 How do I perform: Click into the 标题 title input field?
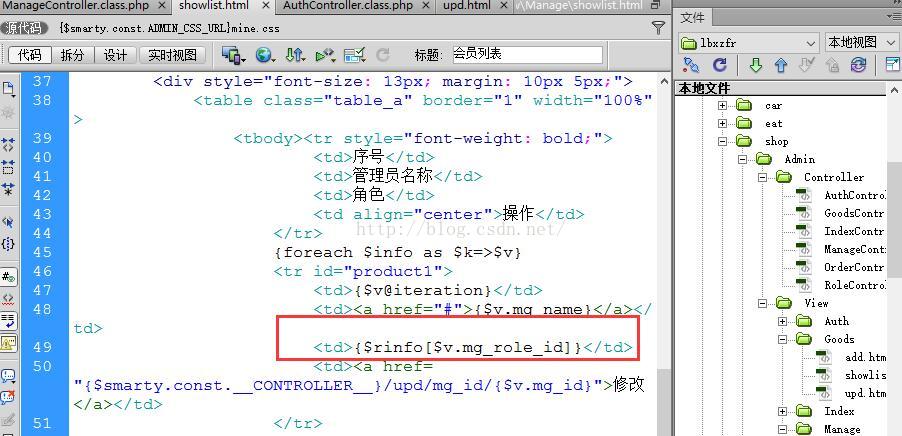tap(527, 55)
